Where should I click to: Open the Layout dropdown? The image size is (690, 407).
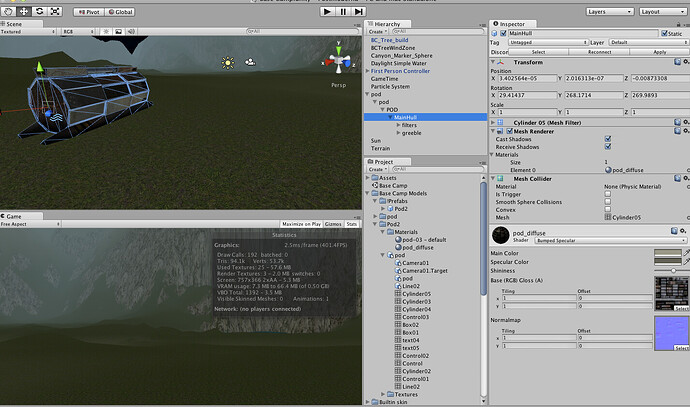coord(664,12)
